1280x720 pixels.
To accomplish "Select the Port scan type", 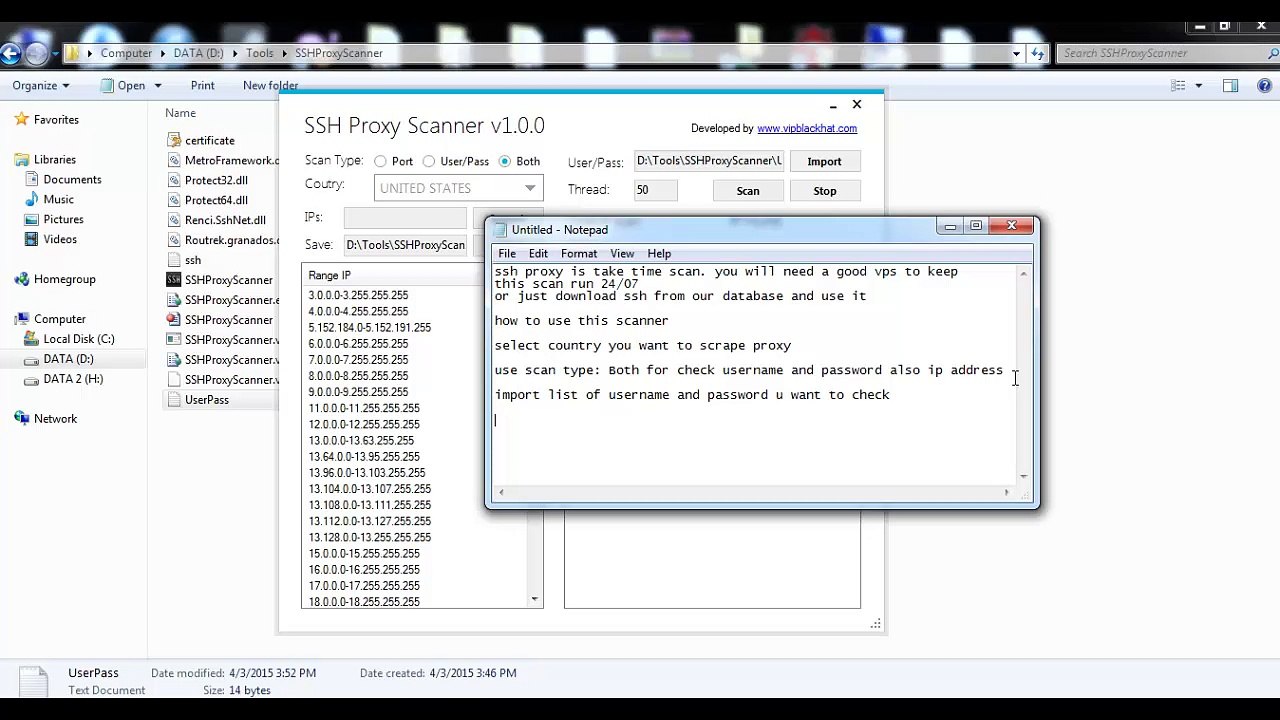I will click(380, 161).
